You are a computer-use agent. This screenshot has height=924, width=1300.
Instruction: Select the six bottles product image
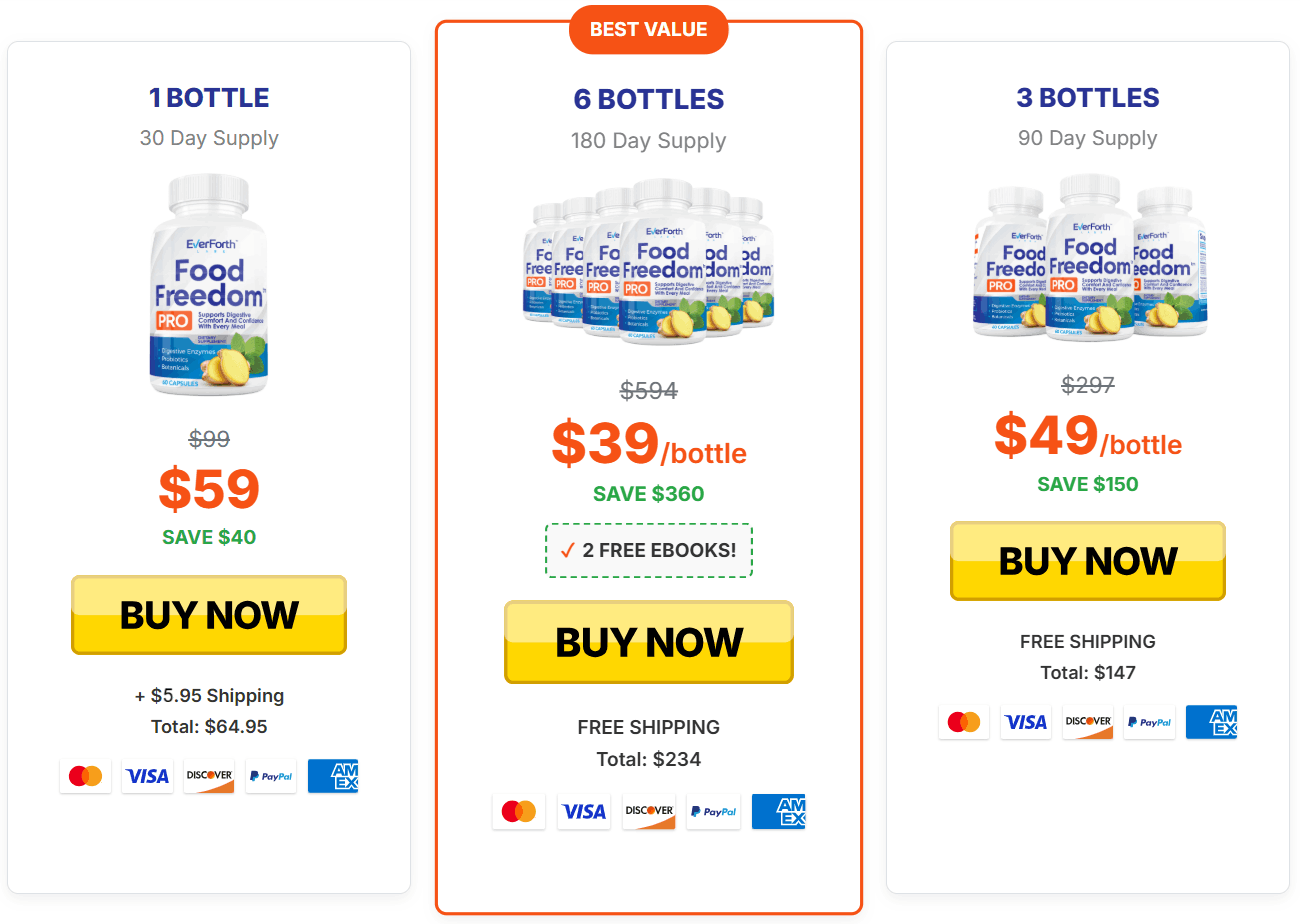click(649, 262)
